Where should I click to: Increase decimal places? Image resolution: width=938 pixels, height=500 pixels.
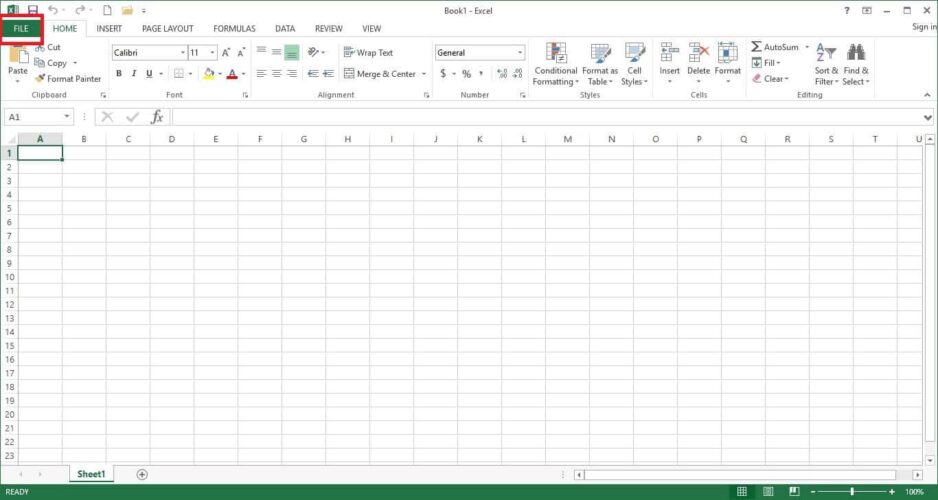pos(502,74)
